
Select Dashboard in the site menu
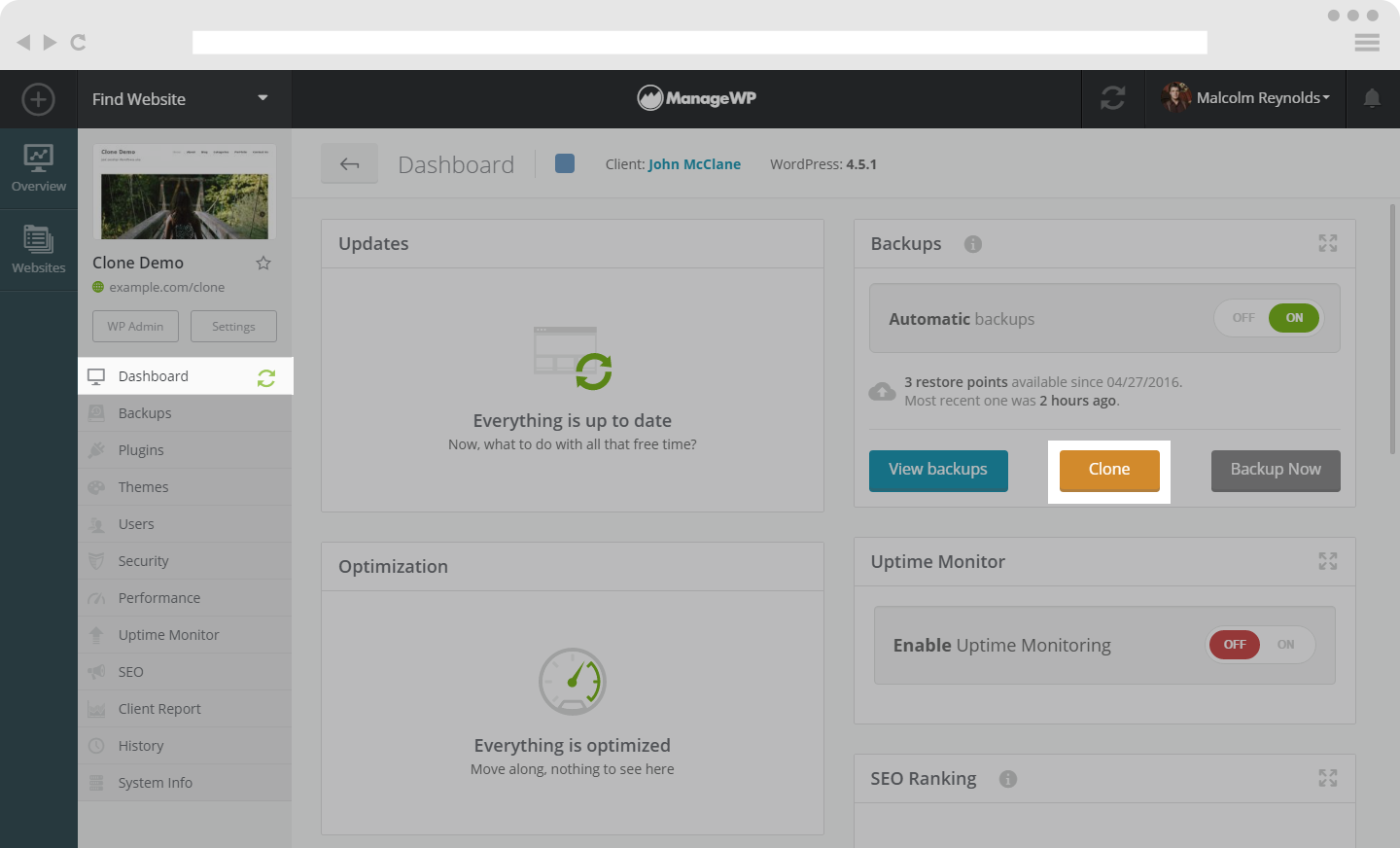click(x=185, y=376)
